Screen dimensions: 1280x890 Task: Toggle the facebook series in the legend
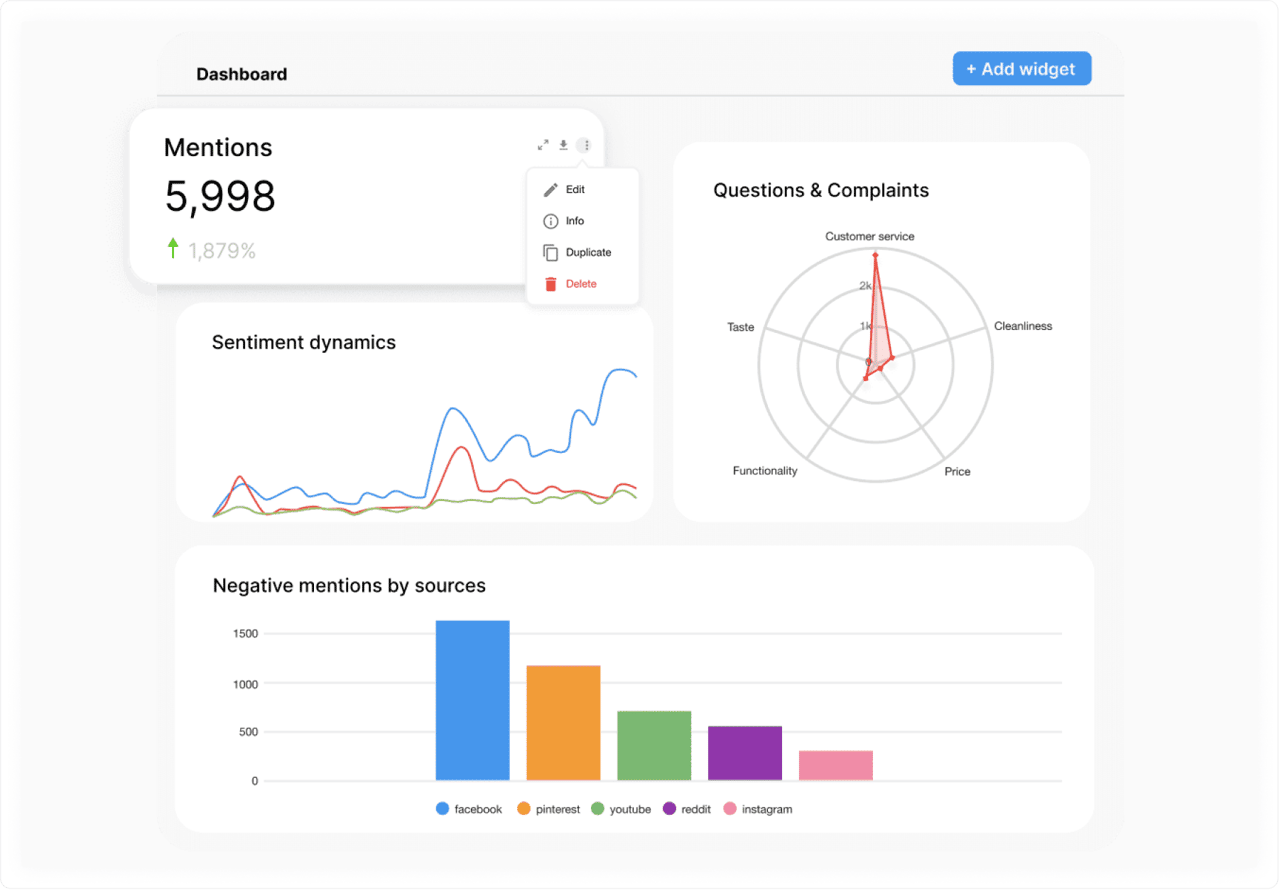pos(469,809)
